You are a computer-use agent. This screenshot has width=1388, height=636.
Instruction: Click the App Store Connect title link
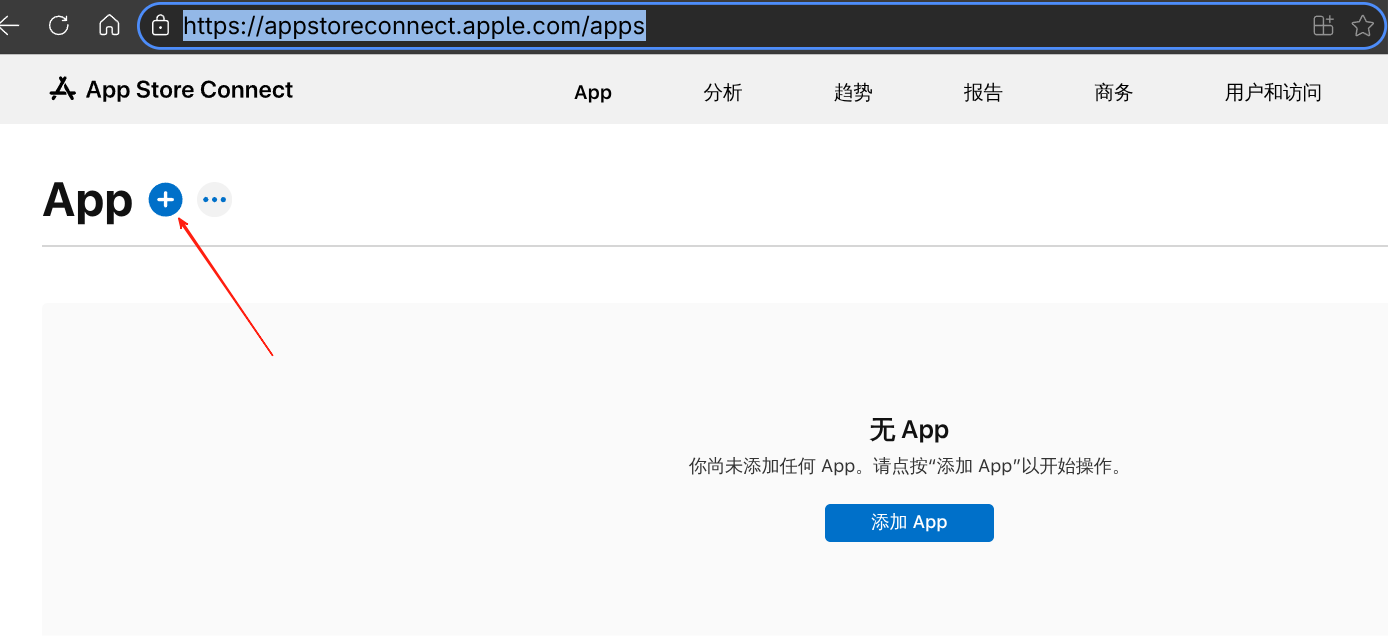(189, 90)
